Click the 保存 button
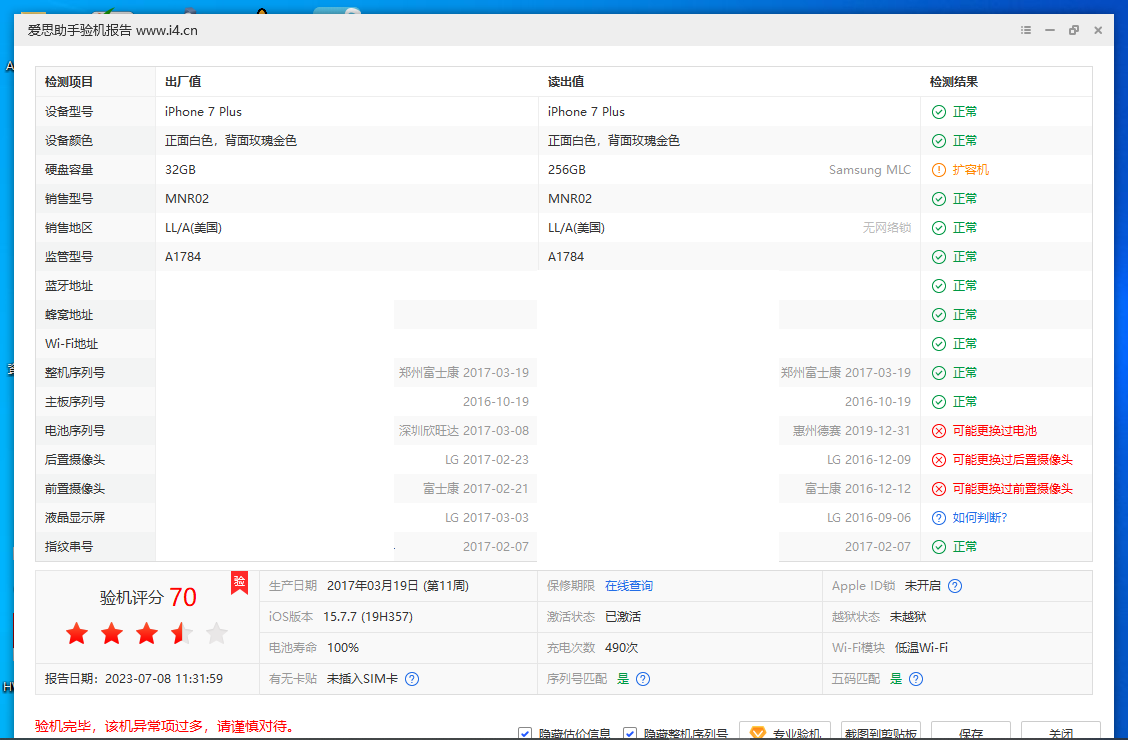Image resolution: width=1128 pixels, height=740 pixels. point(970,733)
